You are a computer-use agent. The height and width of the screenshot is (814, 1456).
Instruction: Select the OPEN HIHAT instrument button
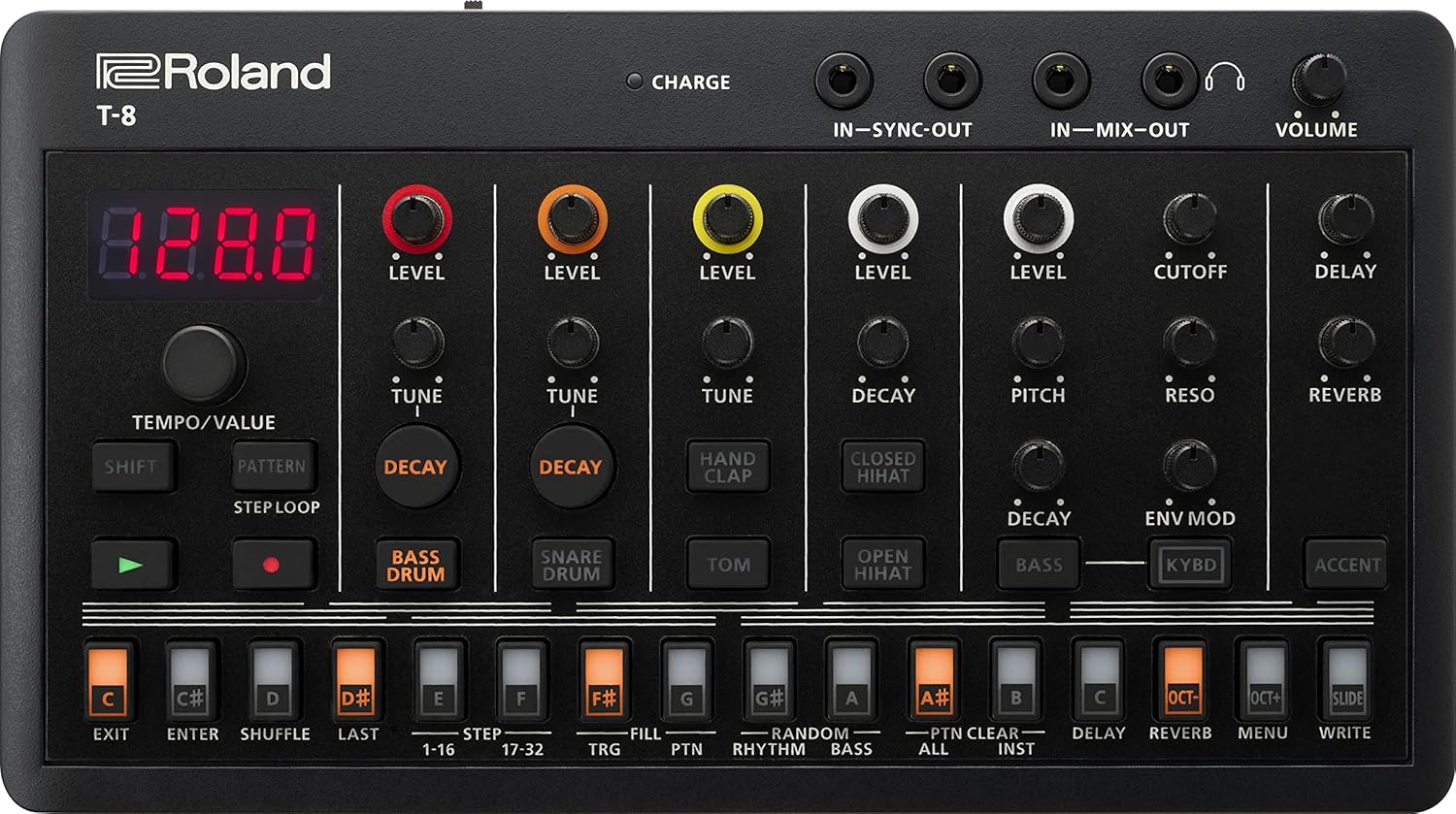(881, 566)
